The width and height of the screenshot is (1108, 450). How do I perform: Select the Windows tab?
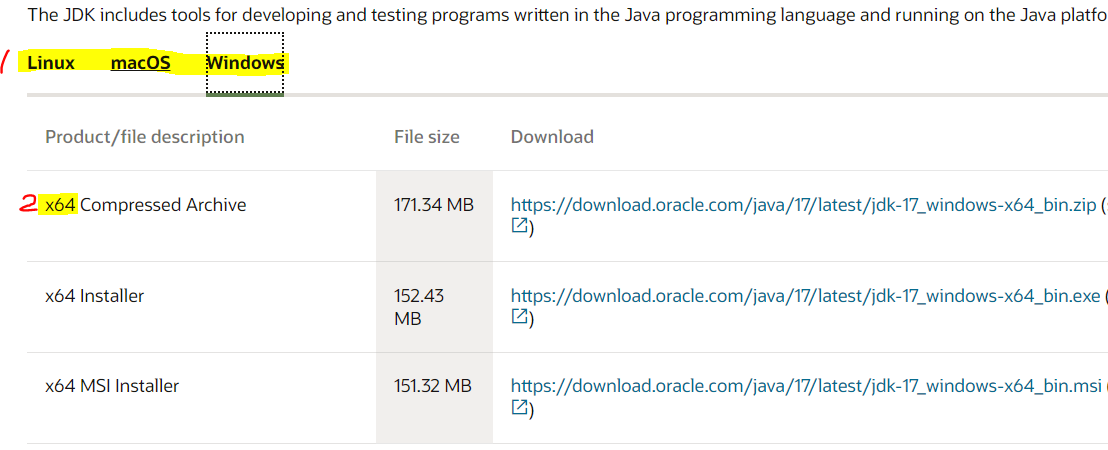pos(245,63)
